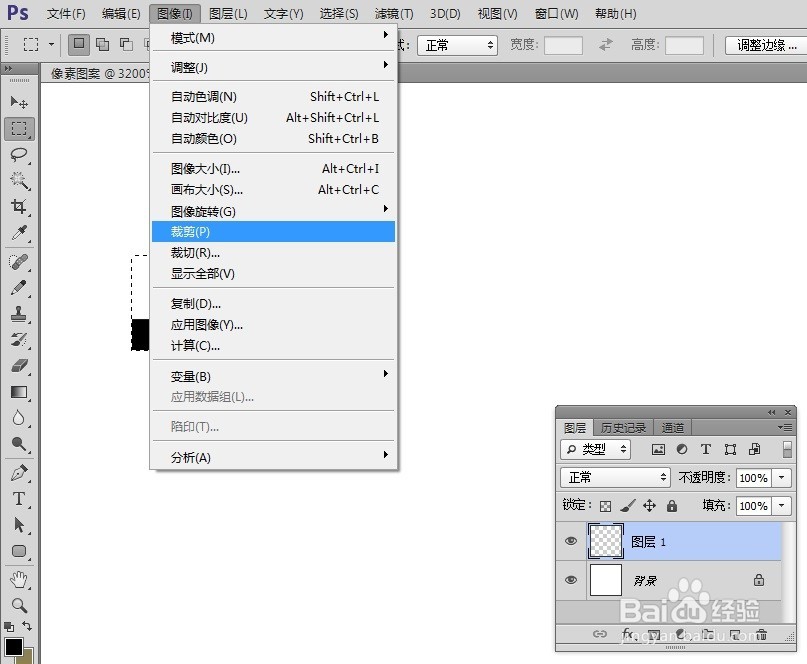The image size is (807, 664).
Task: Toggle lock transparent pixels
Action: click(606, 506)
